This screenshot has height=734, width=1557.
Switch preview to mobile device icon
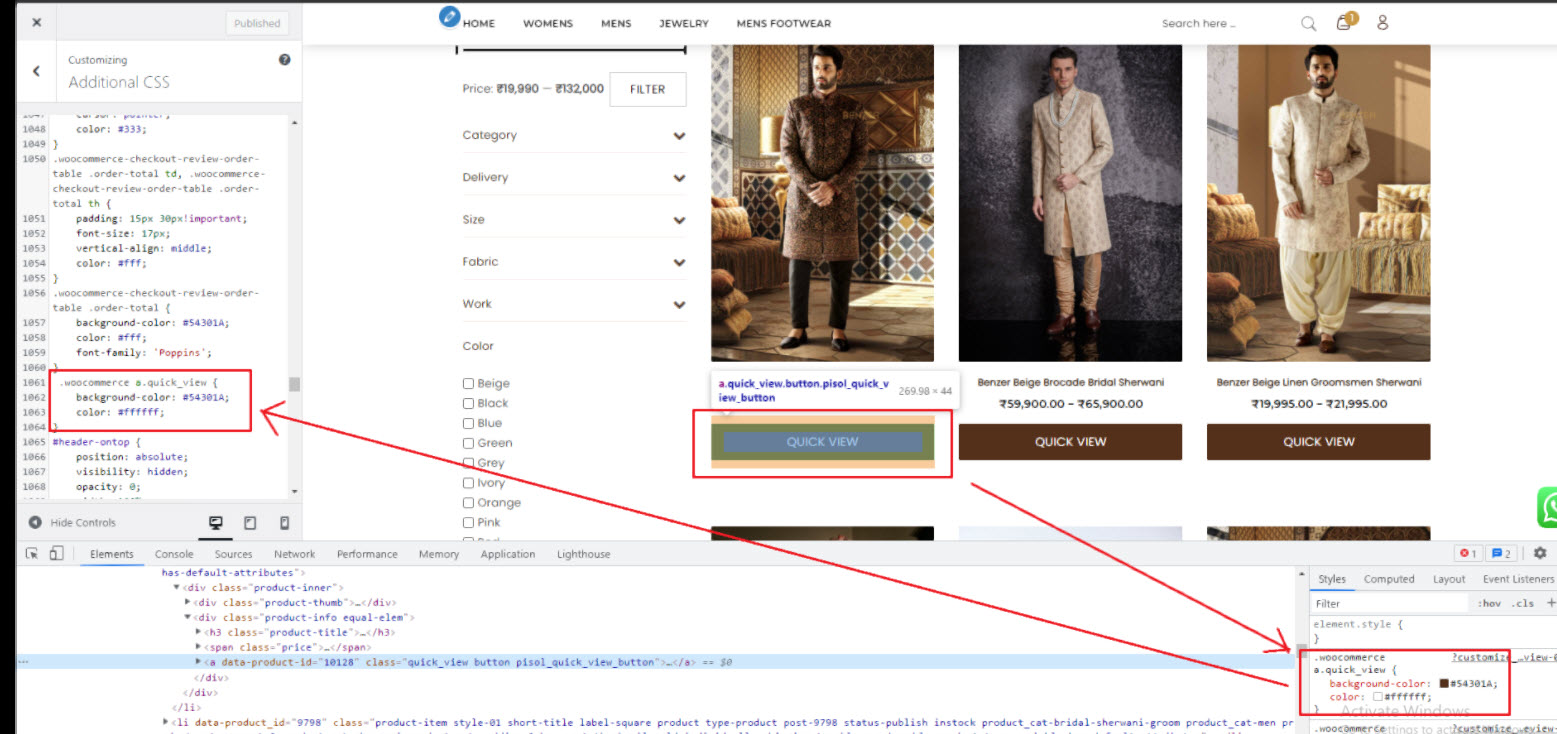click(284, 522)
